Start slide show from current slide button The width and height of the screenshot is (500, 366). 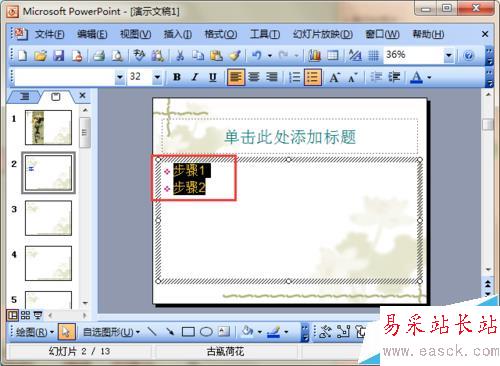(x=38, y=315)
